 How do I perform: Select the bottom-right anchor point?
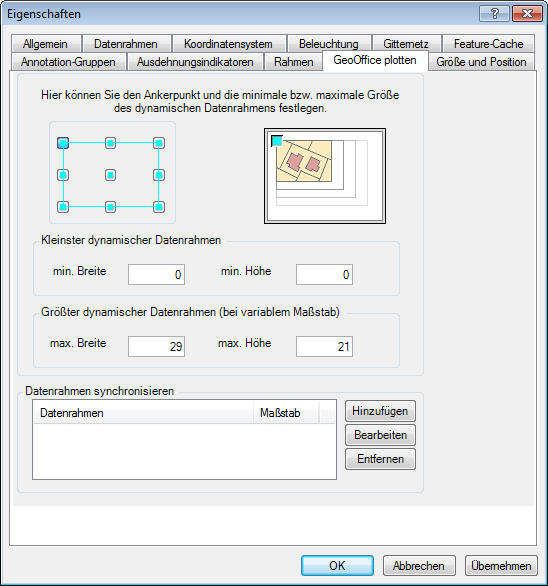159,207
